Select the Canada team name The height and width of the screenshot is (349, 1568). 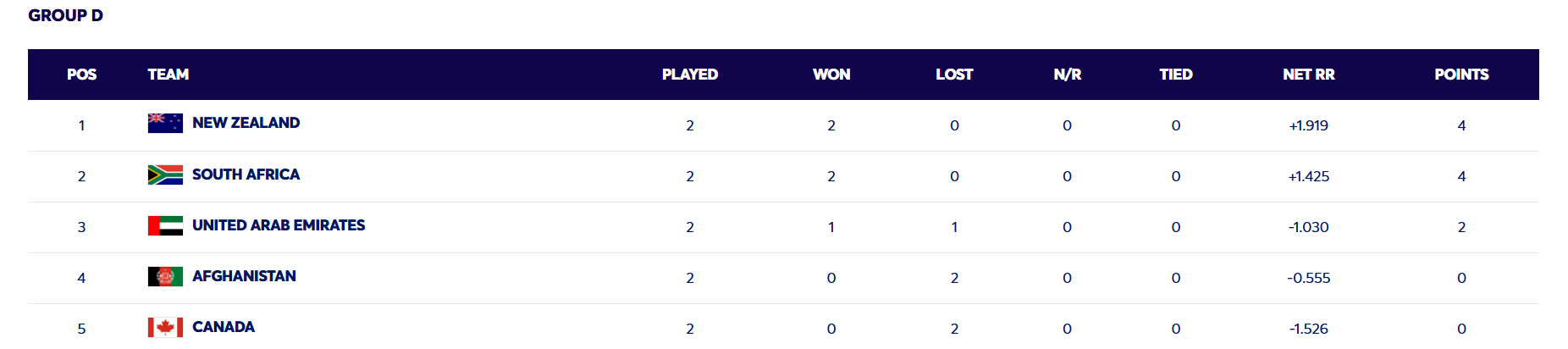pos(224,327)
